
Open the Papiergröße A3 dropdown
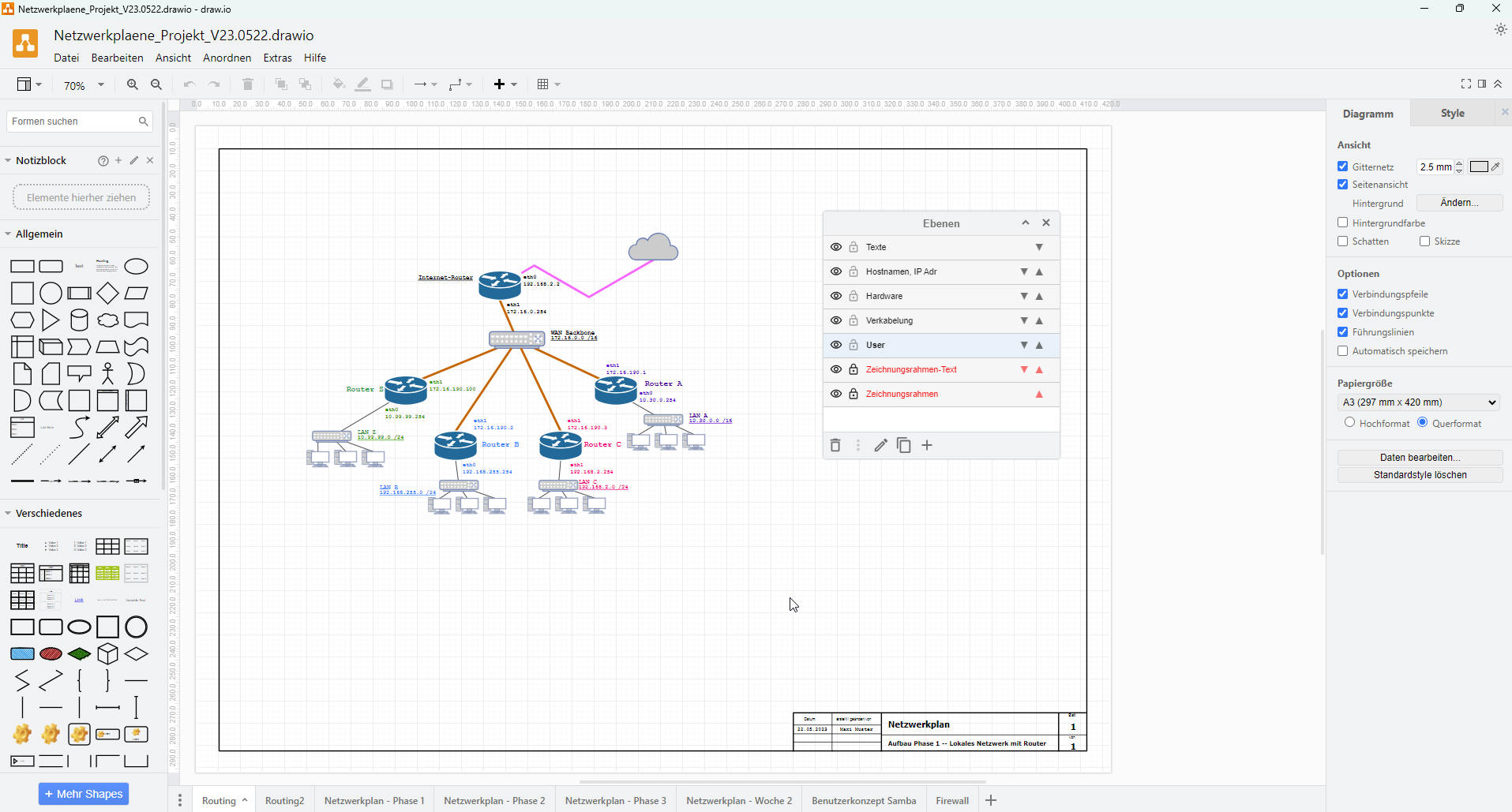click(1419, 402)
